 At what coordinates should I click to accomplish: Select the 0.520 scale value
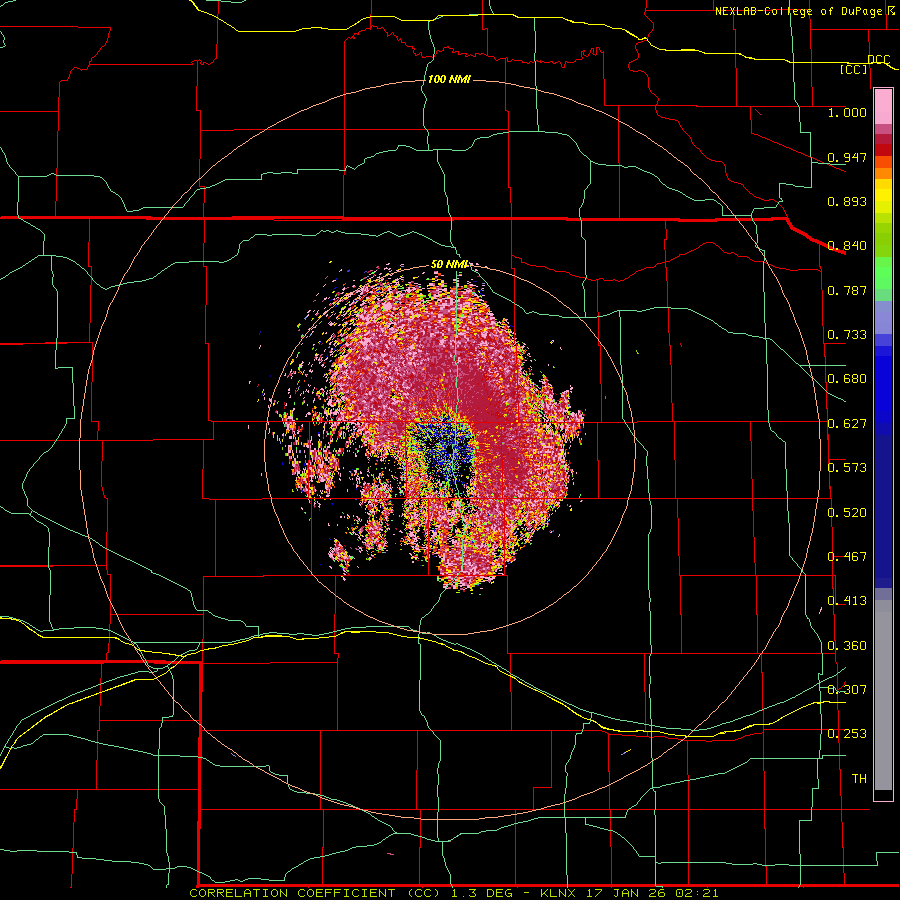pyautogui.click(x=847, y=513)
